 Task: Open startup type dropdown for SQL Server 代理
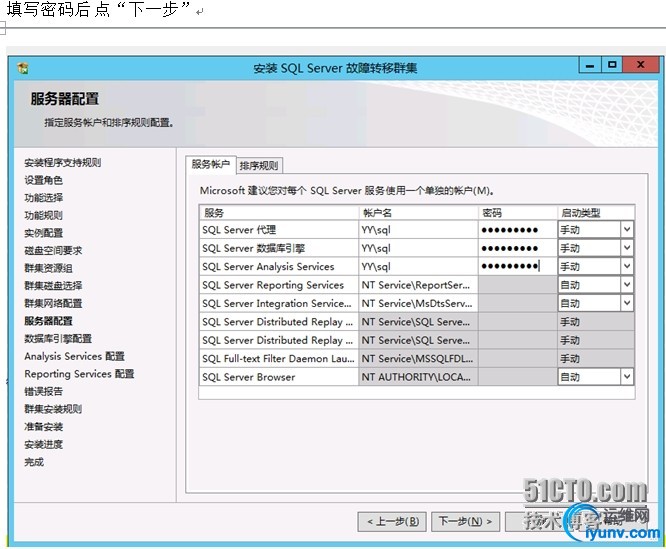point(627,229)
